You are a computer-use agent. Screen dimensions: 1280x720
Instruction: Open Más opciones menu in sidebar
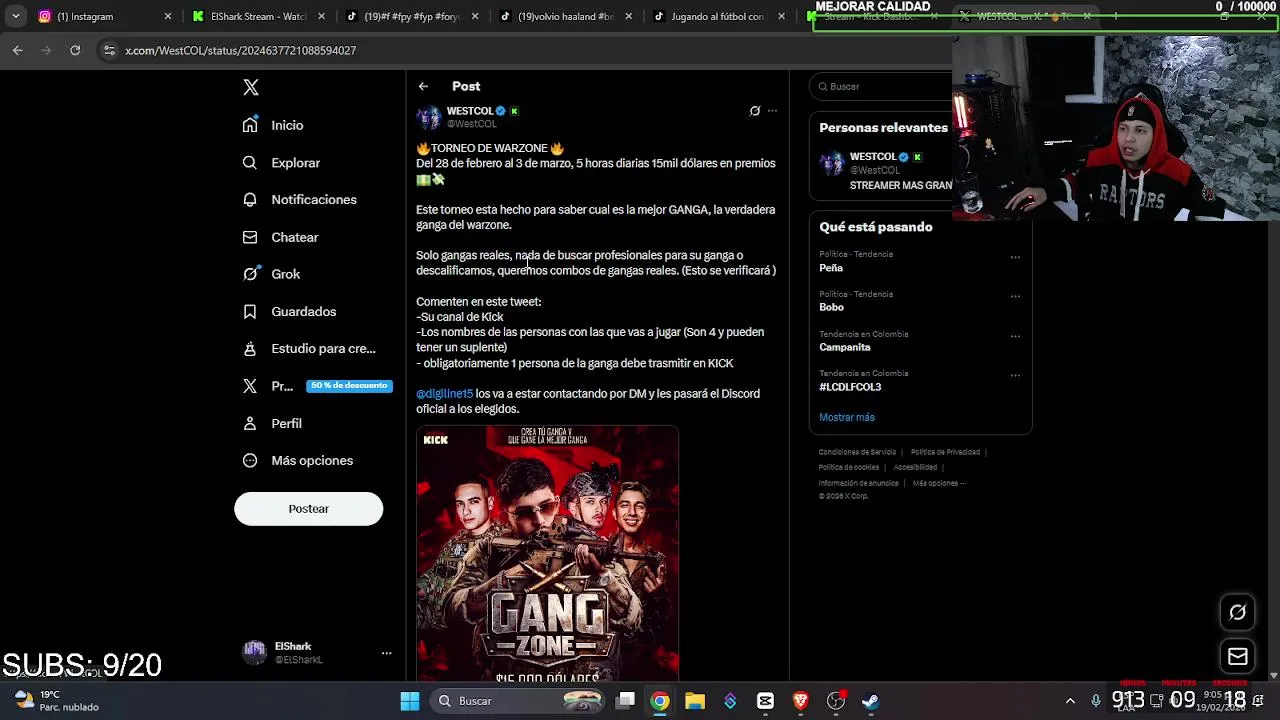pos(298,460)
